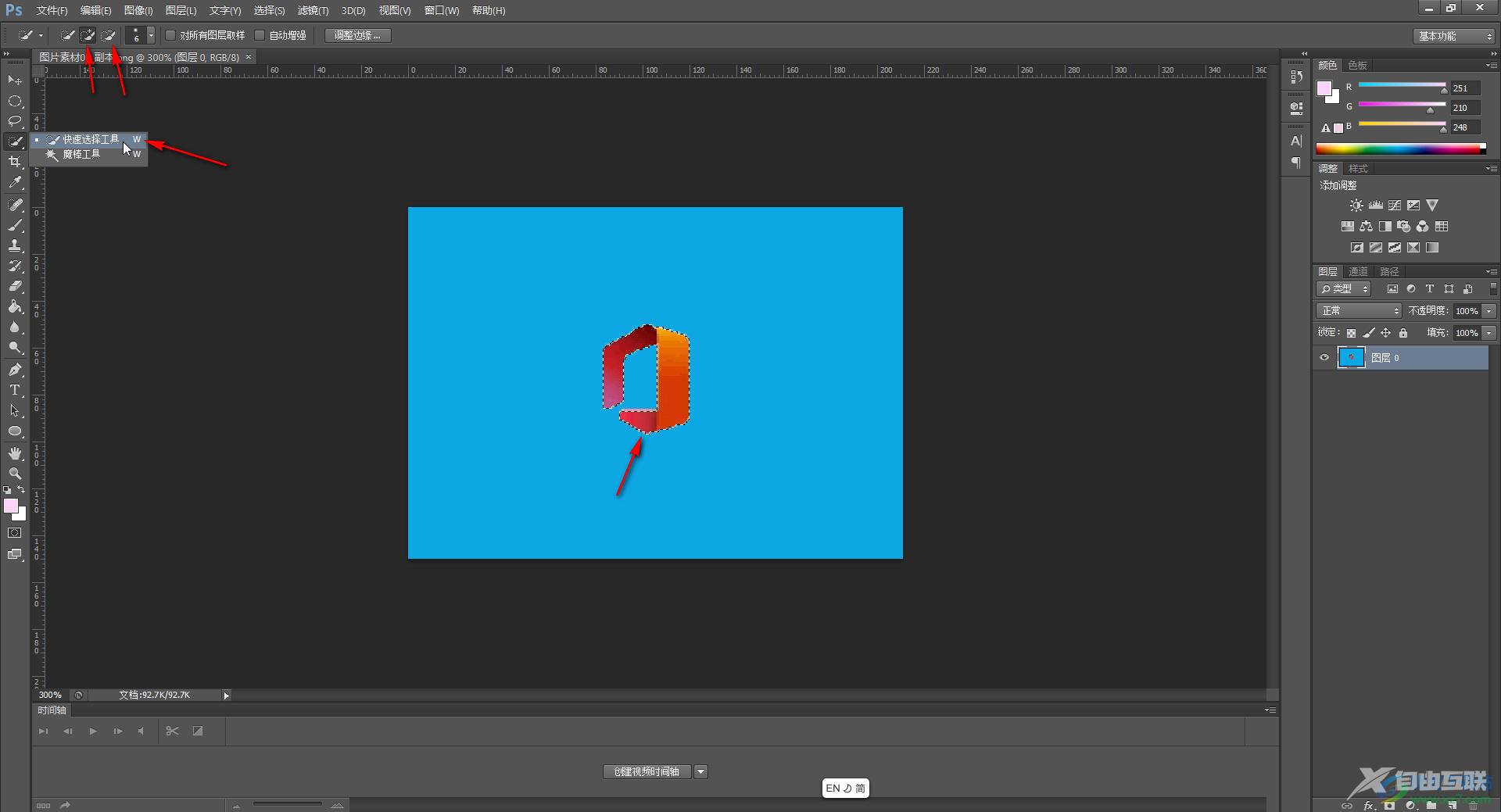Switch to the 色板 tab

1358,66
